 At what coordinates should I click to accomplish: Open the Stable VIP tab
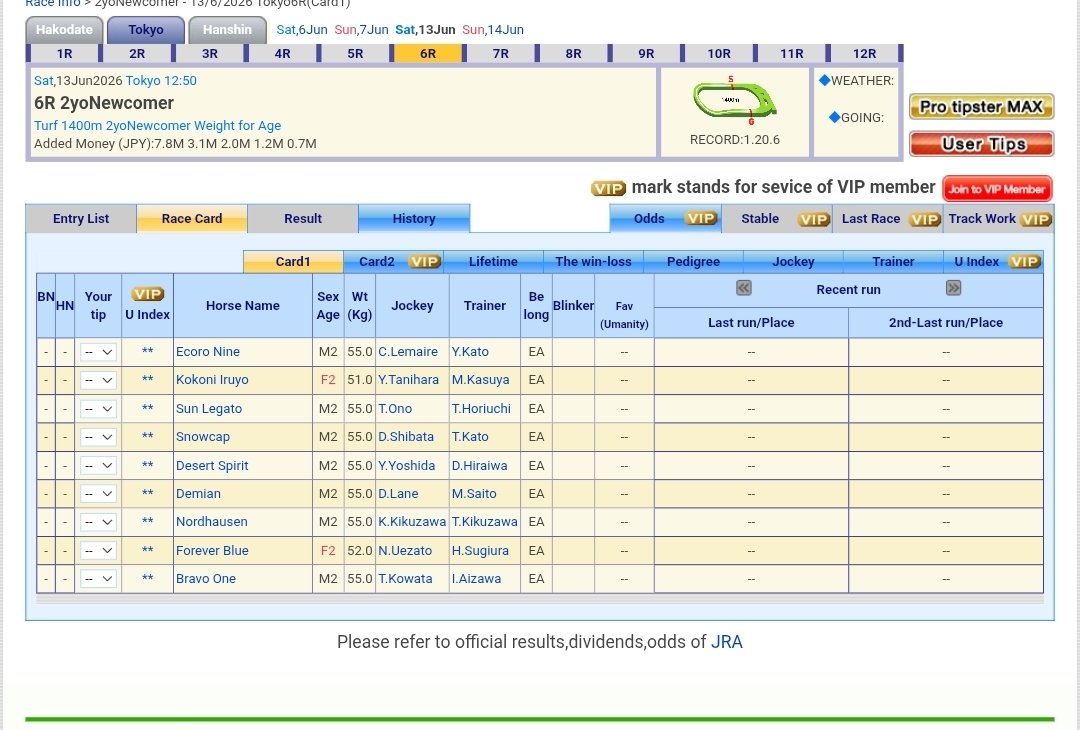[777, 218]
